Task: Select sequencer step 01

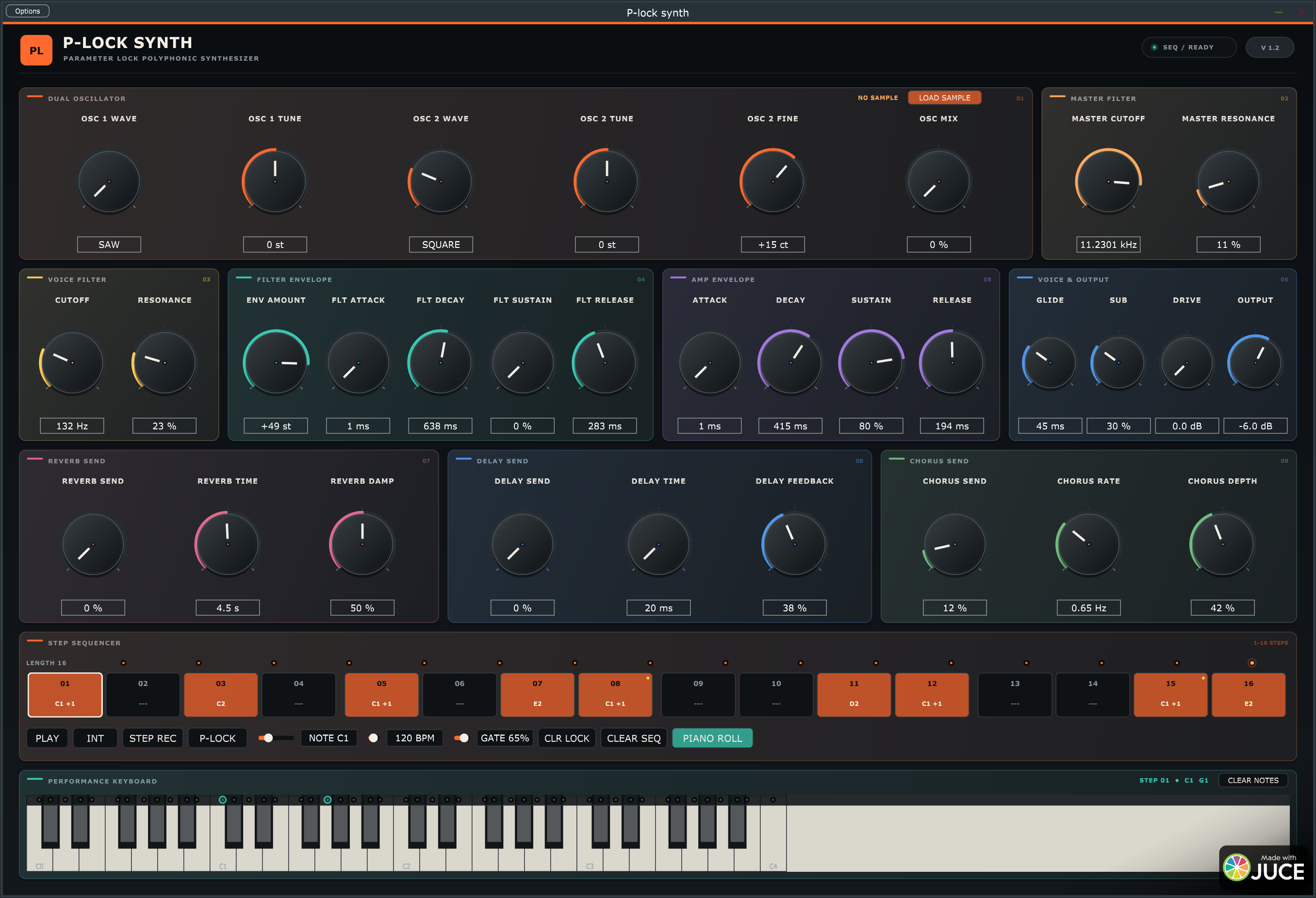Action: pyautogui.click(x=65, y=695)
